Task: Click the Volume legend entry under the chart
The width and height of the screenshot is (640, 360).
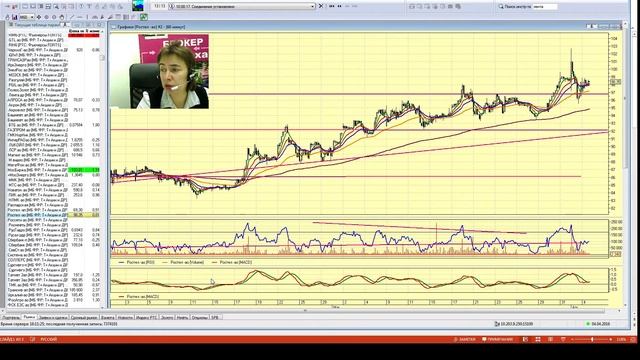Action: 183,262
